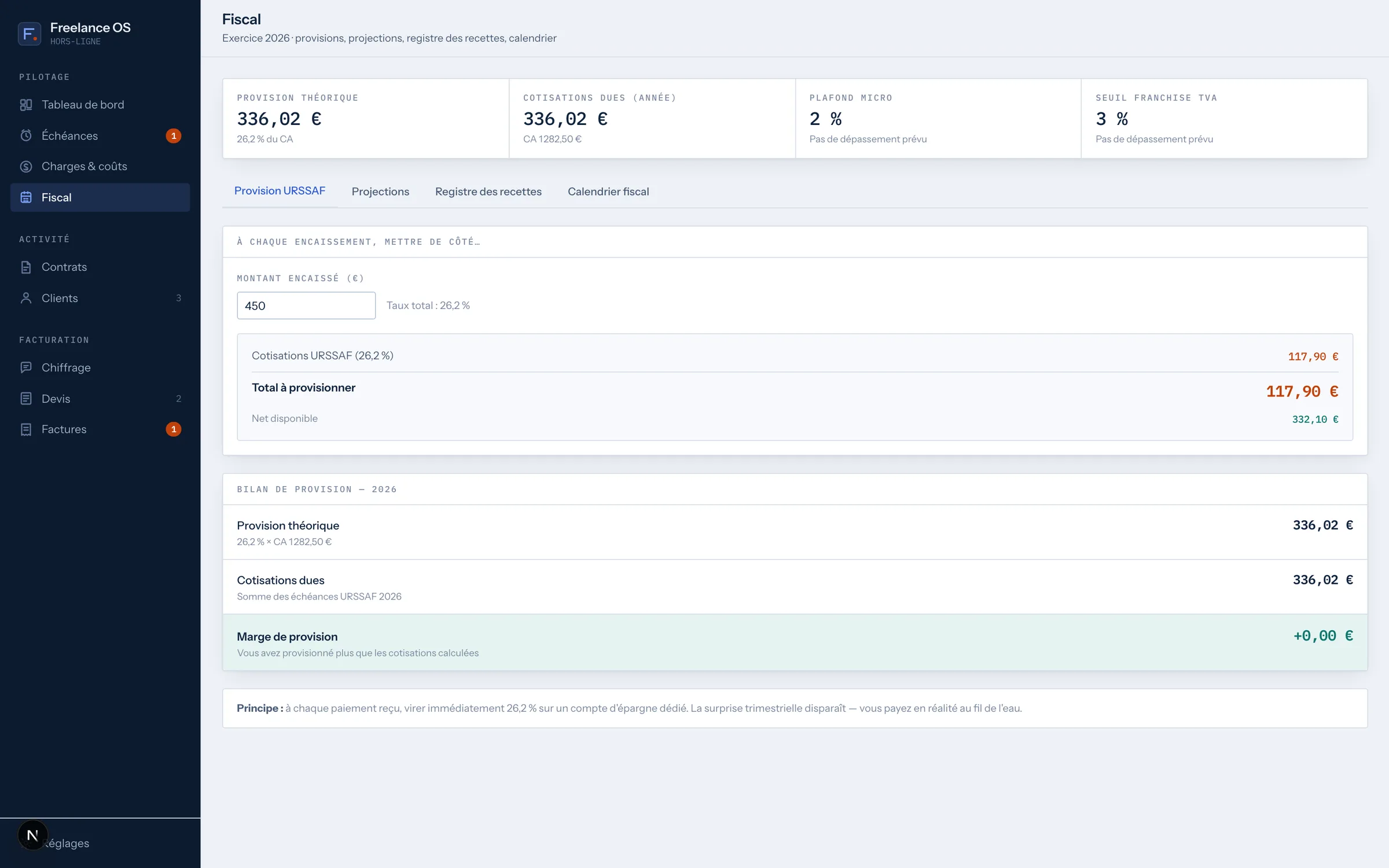Open the Échéances sidebar link
The height and width of the screenshot is (868, 1389).
pos(100,135)
